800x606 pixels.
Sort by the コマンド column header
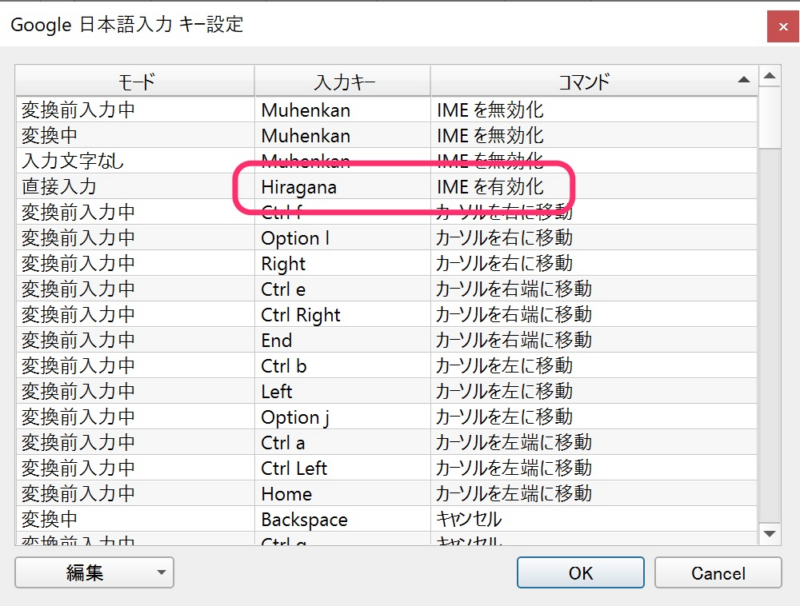[x=594, y=81]
